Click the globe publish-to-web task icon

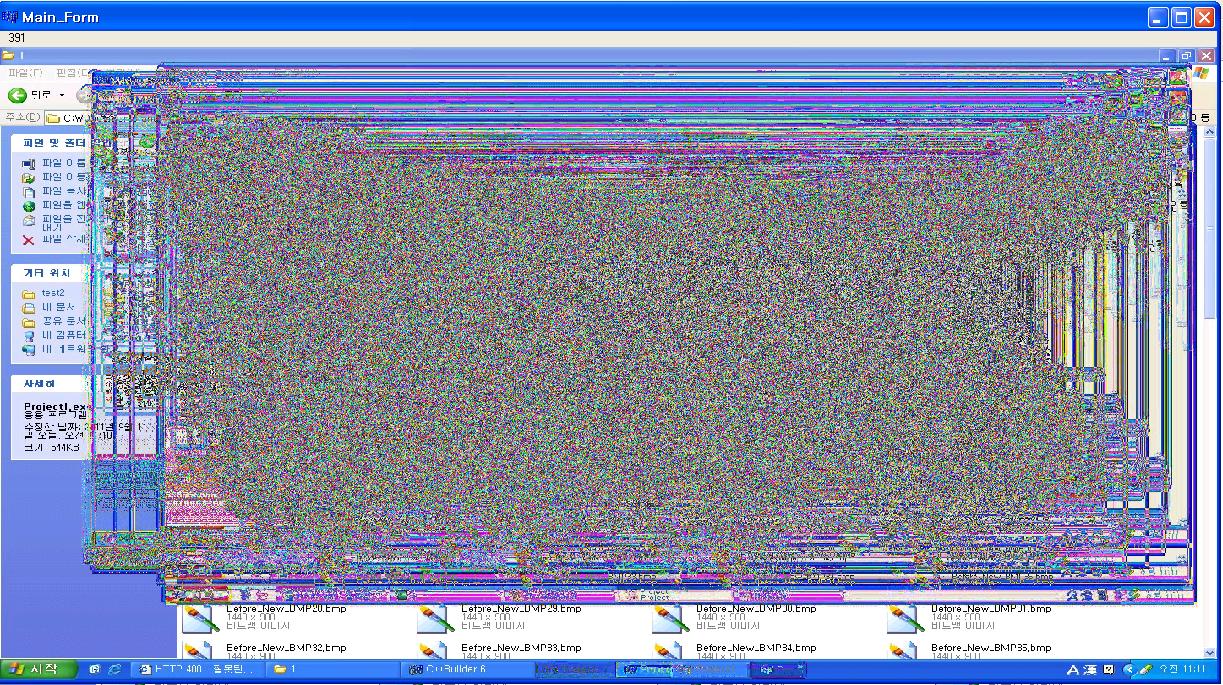coord(29,206)
